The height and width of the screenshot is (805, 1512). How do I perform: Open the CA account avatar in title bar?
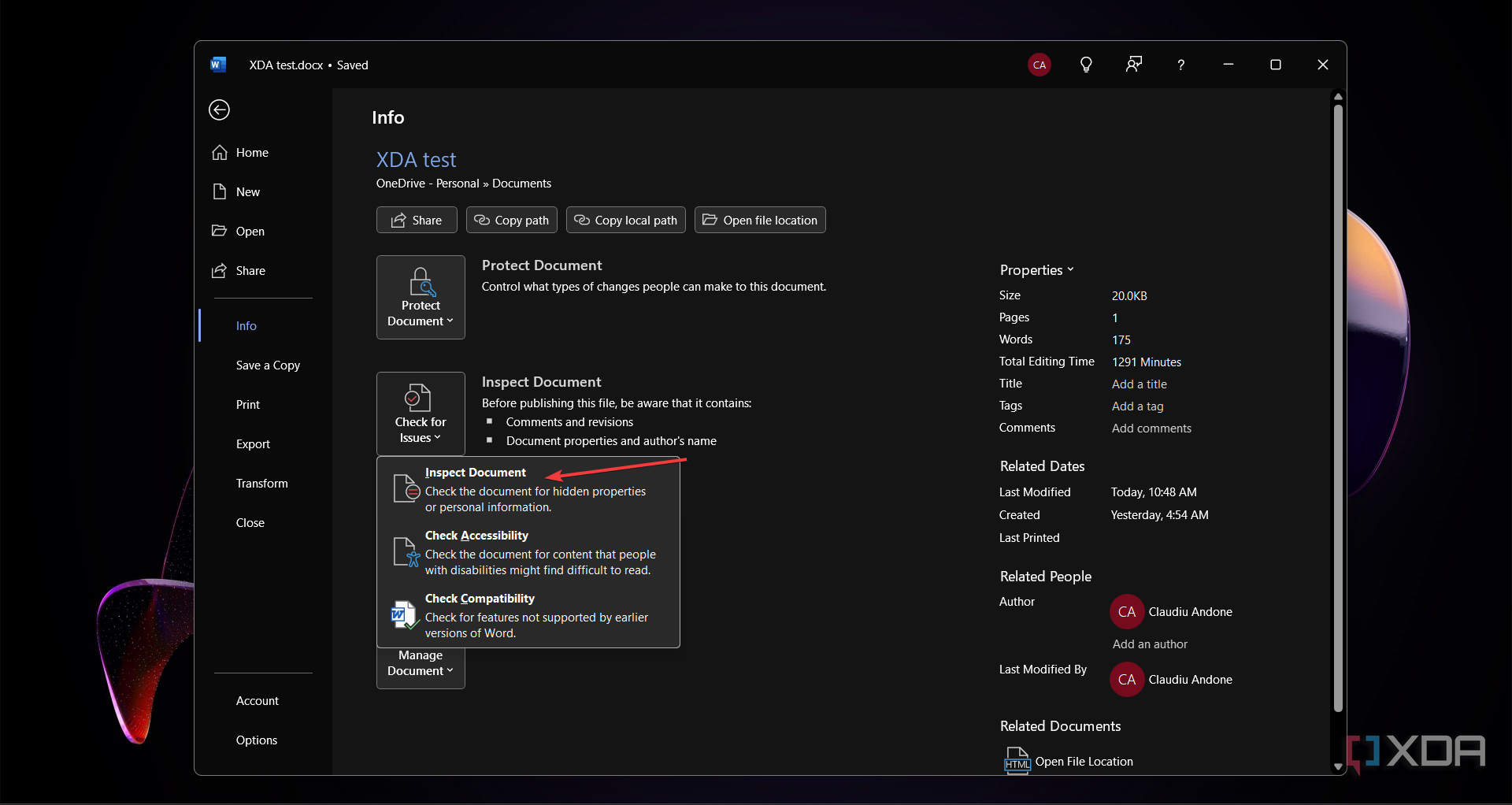click(1039, 65)
